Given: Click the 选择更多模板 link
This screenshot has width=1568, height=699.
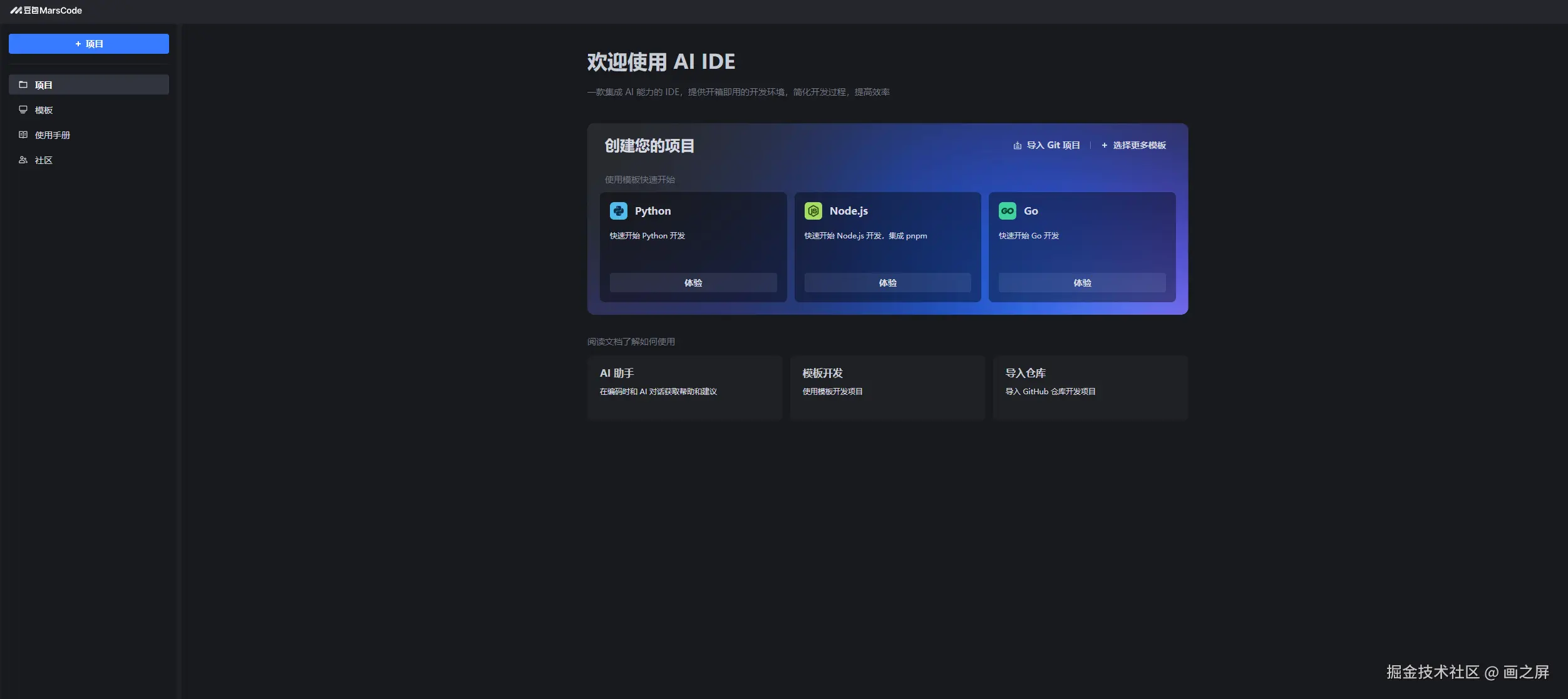Looking at the screenshot, I should (1138, 145).
